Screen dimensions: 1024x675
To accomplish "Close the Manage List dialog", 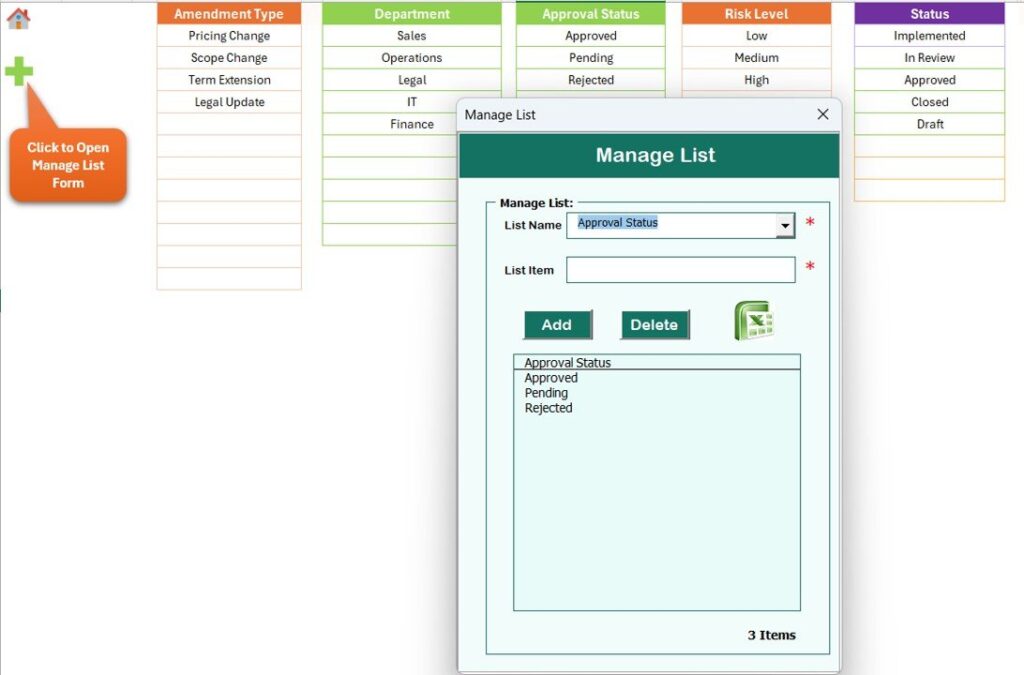I will 823,114.
